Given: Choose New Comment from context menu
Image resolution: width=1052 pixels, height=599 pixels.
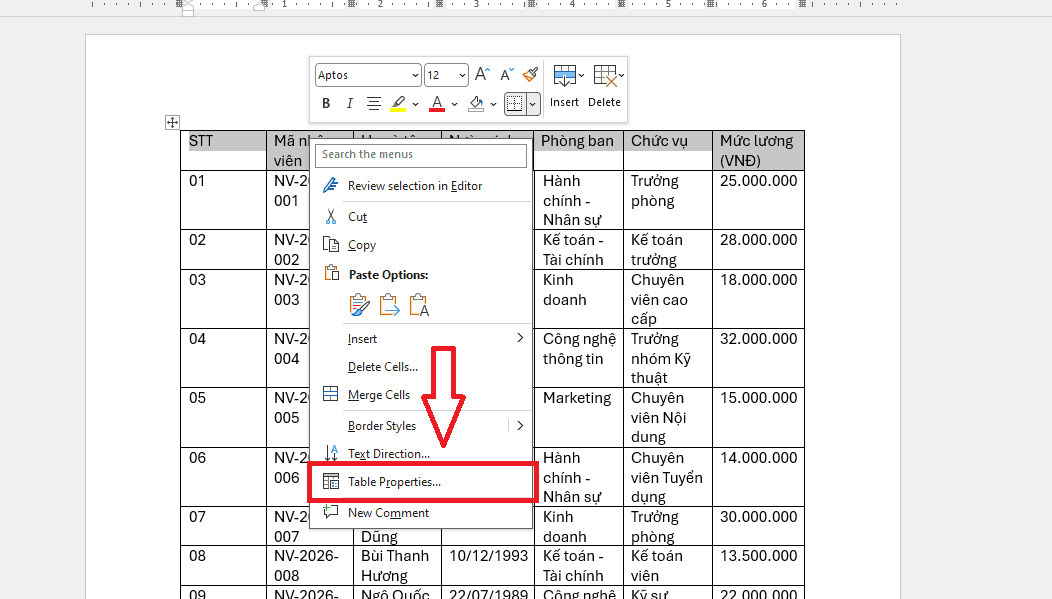Looking at the screenshot, I should (421, 512).
